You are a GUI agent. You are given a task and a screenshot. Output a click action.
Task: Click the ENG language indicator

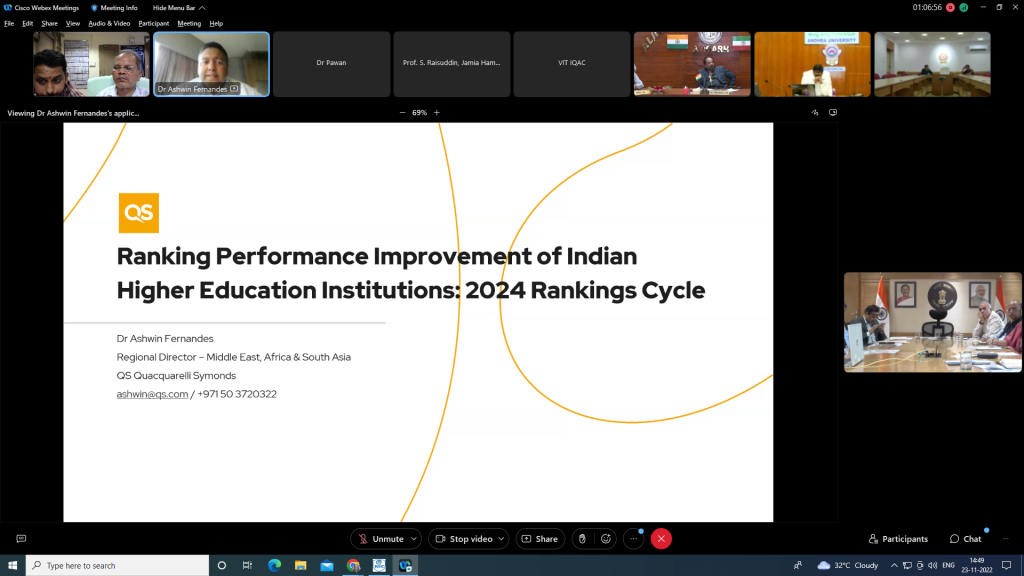tap(949, 566)
